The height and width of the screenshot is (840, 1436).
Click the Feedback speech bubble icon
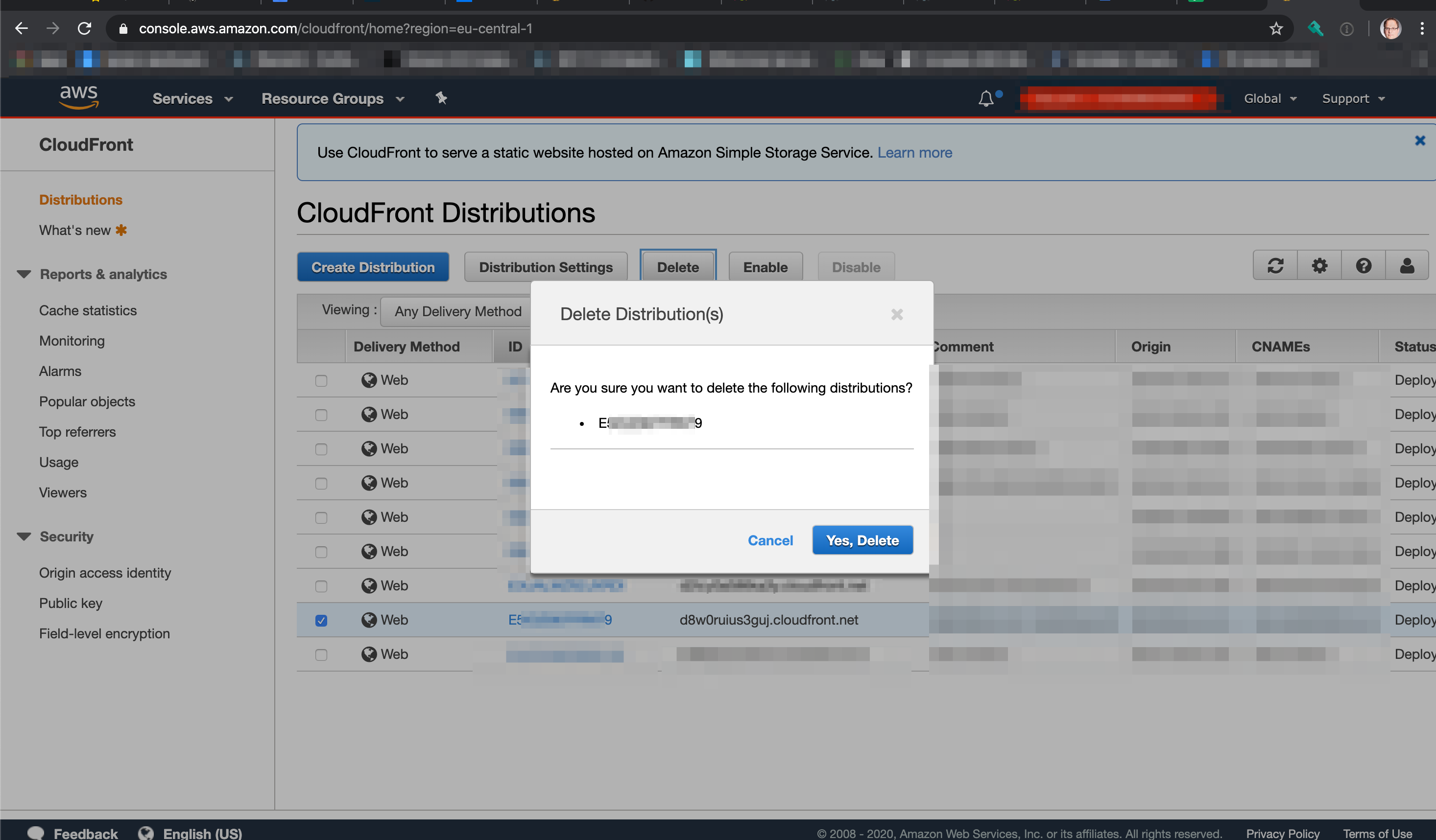tap(36, 833)
